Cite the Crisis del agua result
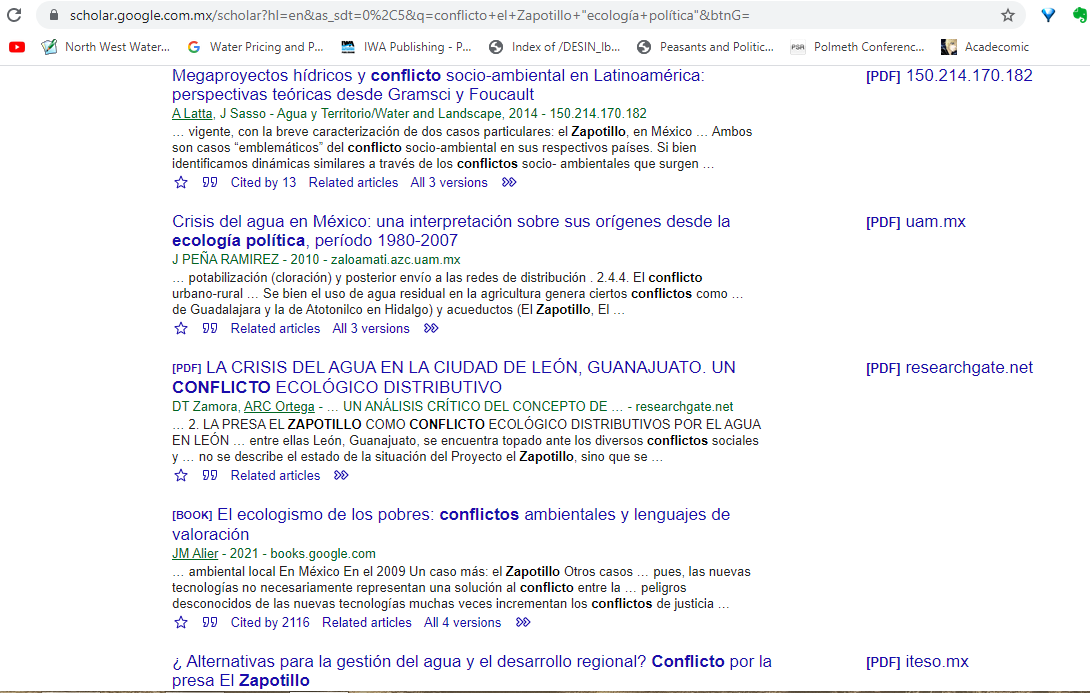Image resolution: width=1090 pixels, height=693 pixels. click(210, 329)
